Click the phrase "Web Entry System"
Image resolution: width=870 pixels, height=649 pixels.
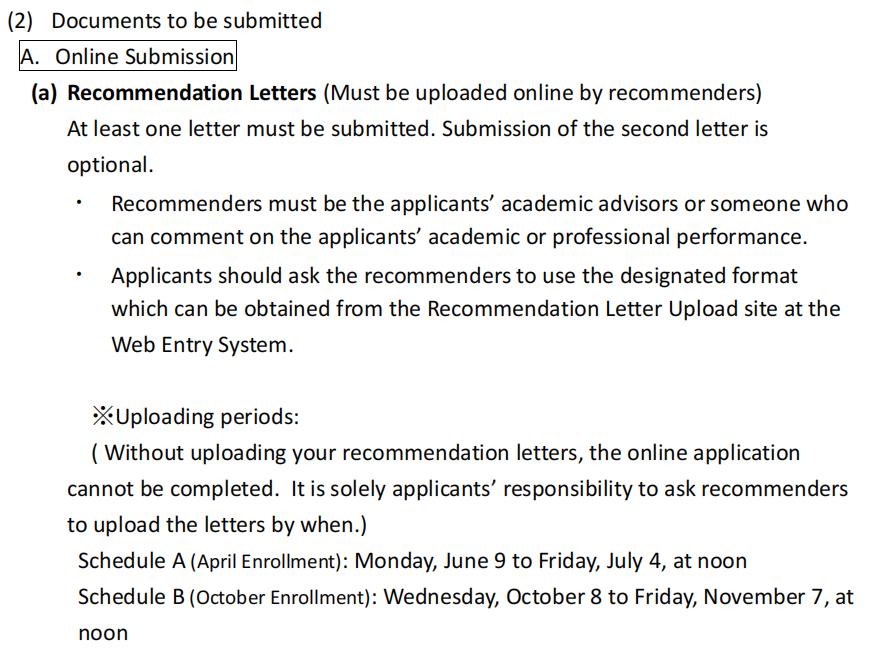point(200,344)
